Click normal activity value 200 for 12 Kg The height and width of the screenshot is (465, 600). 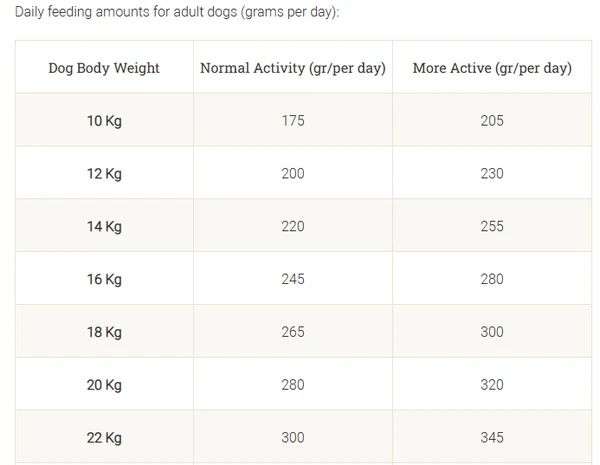click(x=293, y=174)
